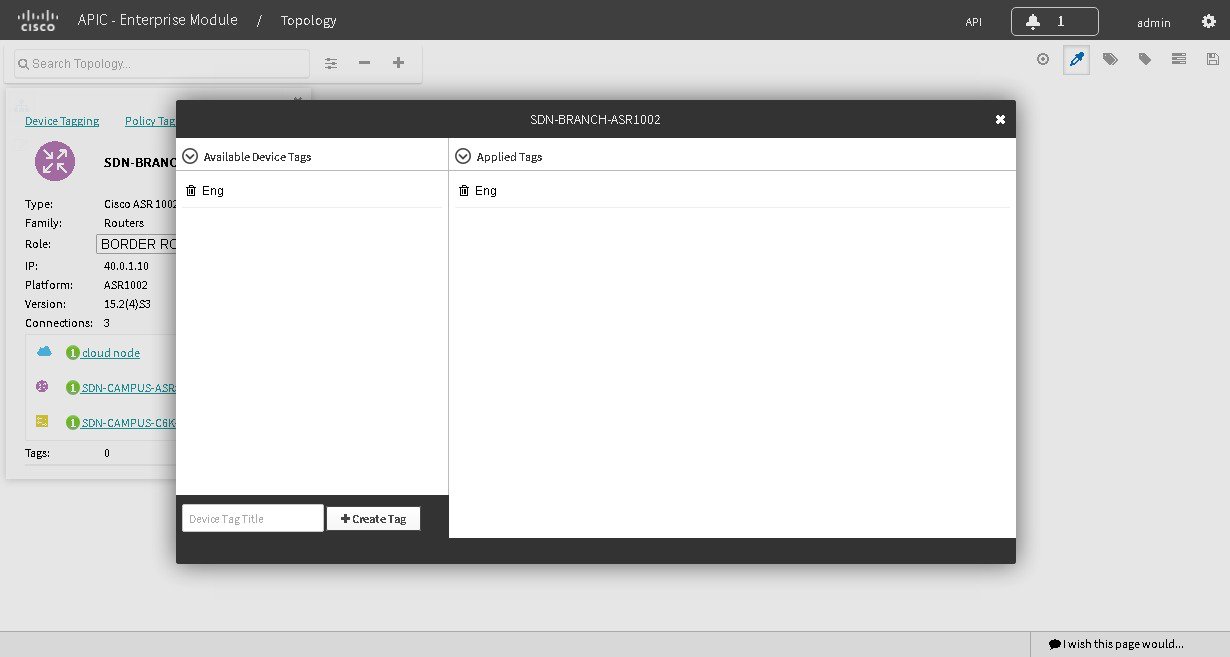This screenshot has height=657, width=1230.
Task: Open the cloud node connection link
Action: (111, 353)
